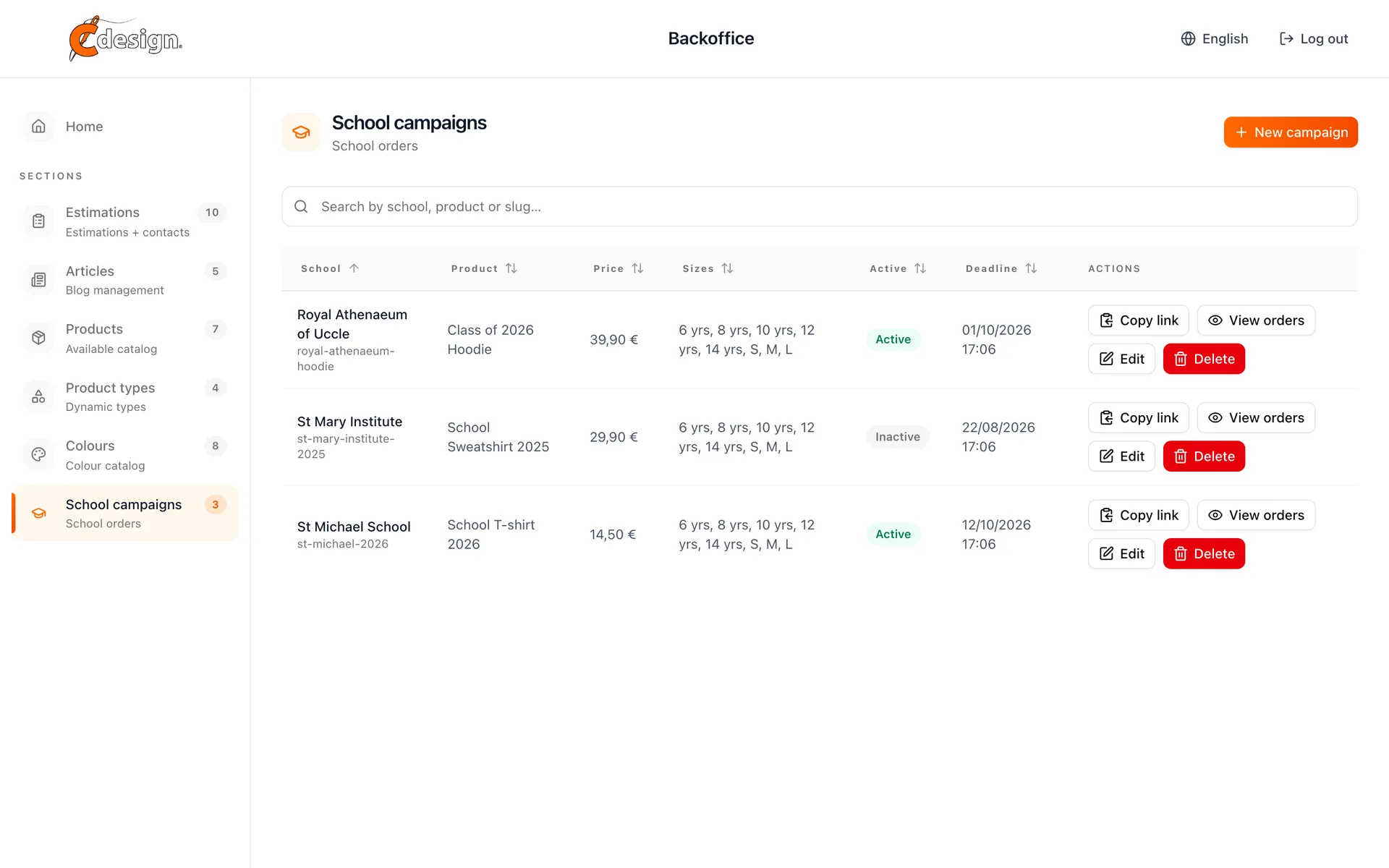This screenshot has width=1389, height=868.
Task: Click the Articles newspaper icon
Action: pos(39,280)
